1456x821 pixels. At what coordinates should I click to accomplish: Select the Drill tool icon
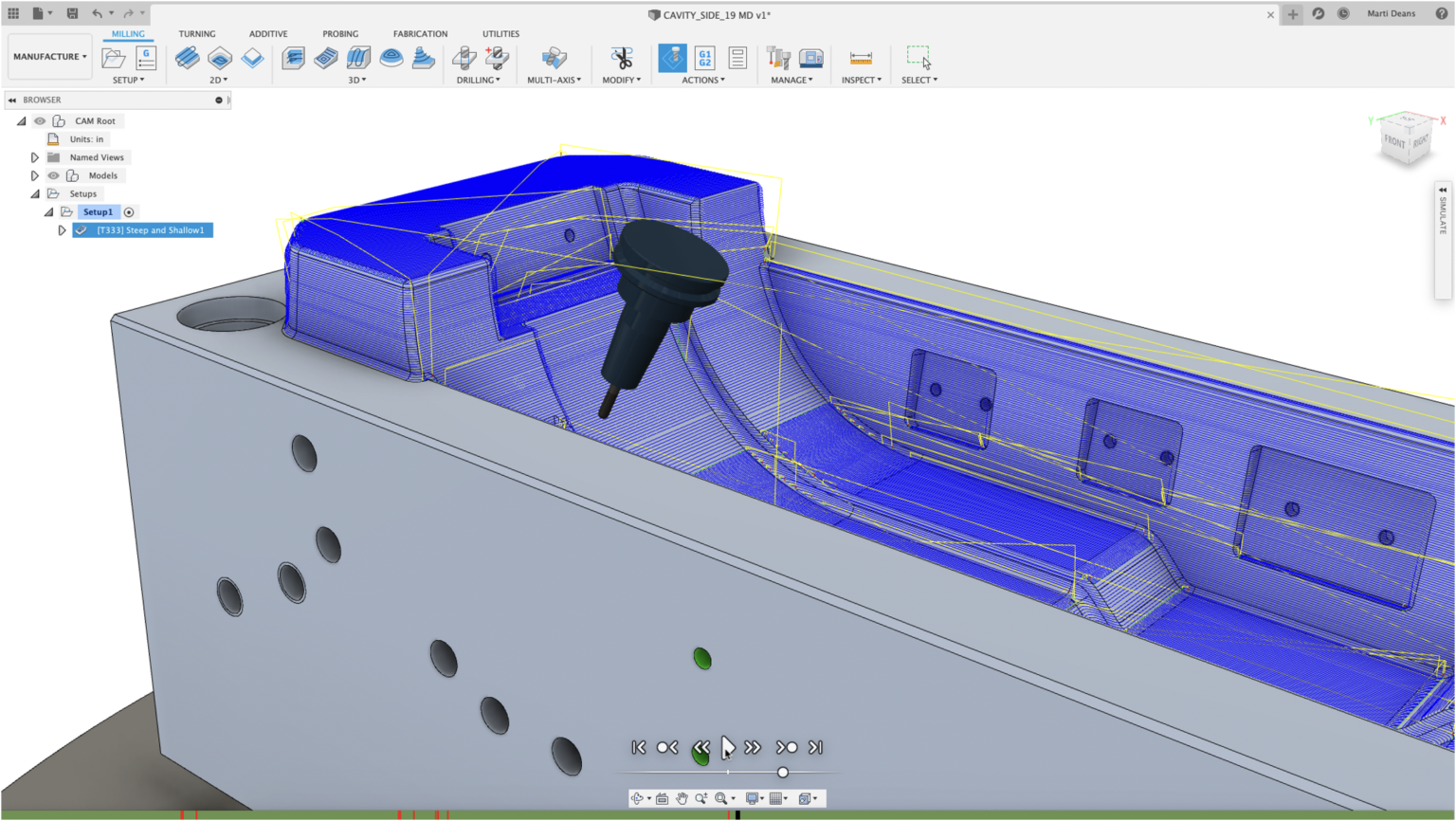tap(464, 58)
